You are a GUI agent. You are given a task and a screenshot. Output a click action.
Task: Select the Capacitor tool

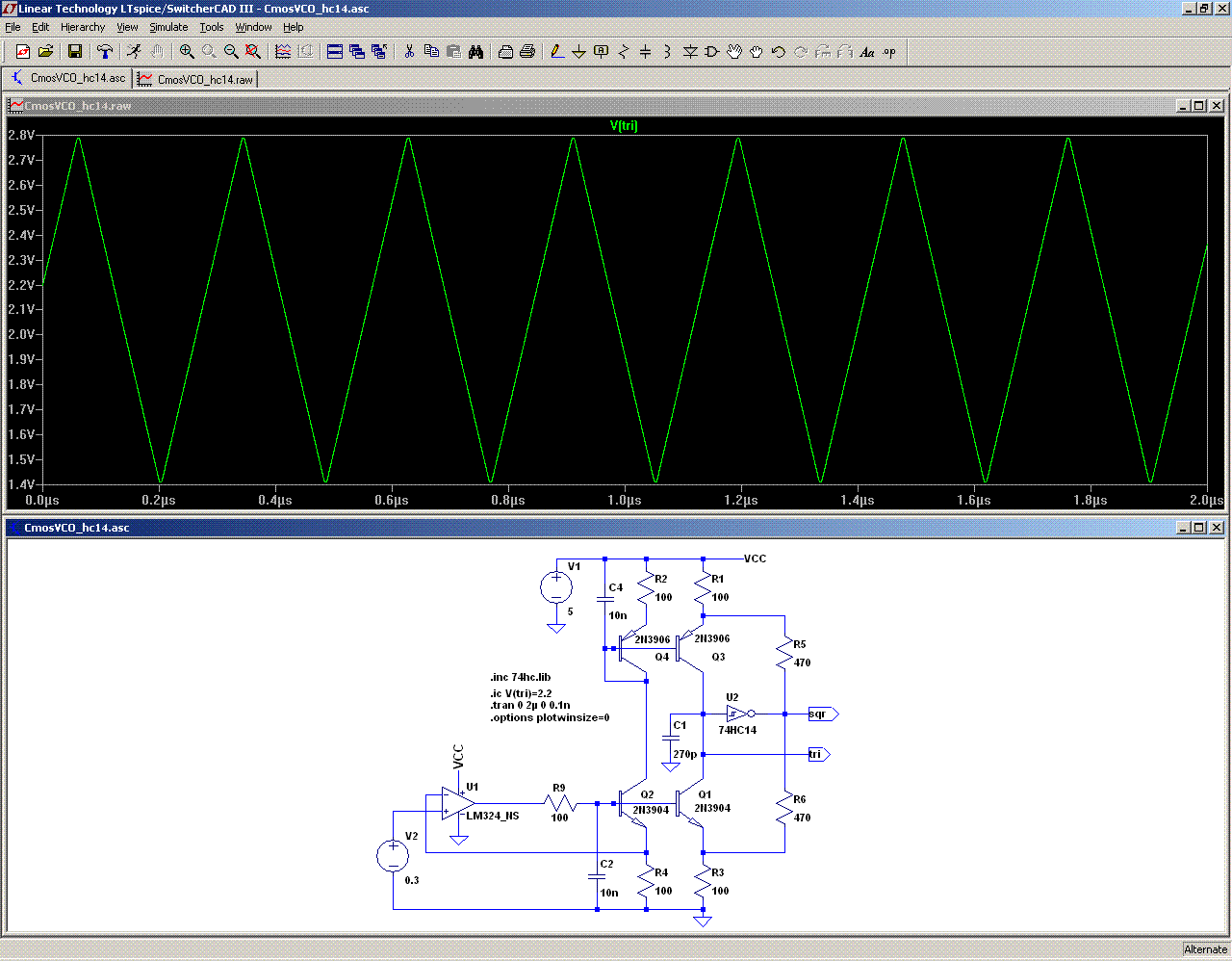point(645,52)
